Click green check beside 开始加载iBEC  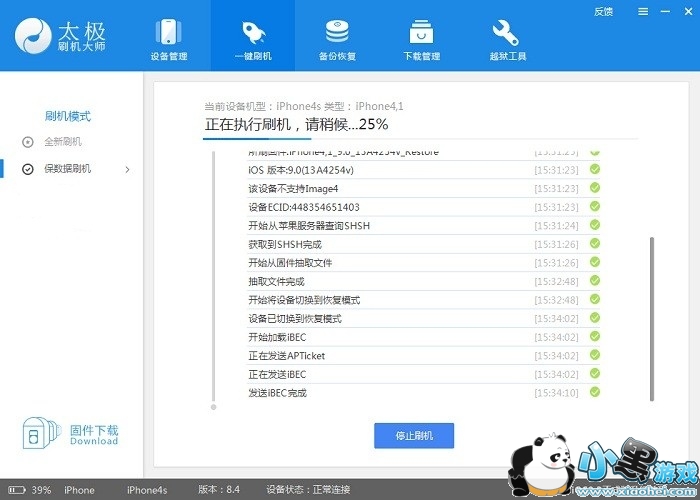pos(595,337)
